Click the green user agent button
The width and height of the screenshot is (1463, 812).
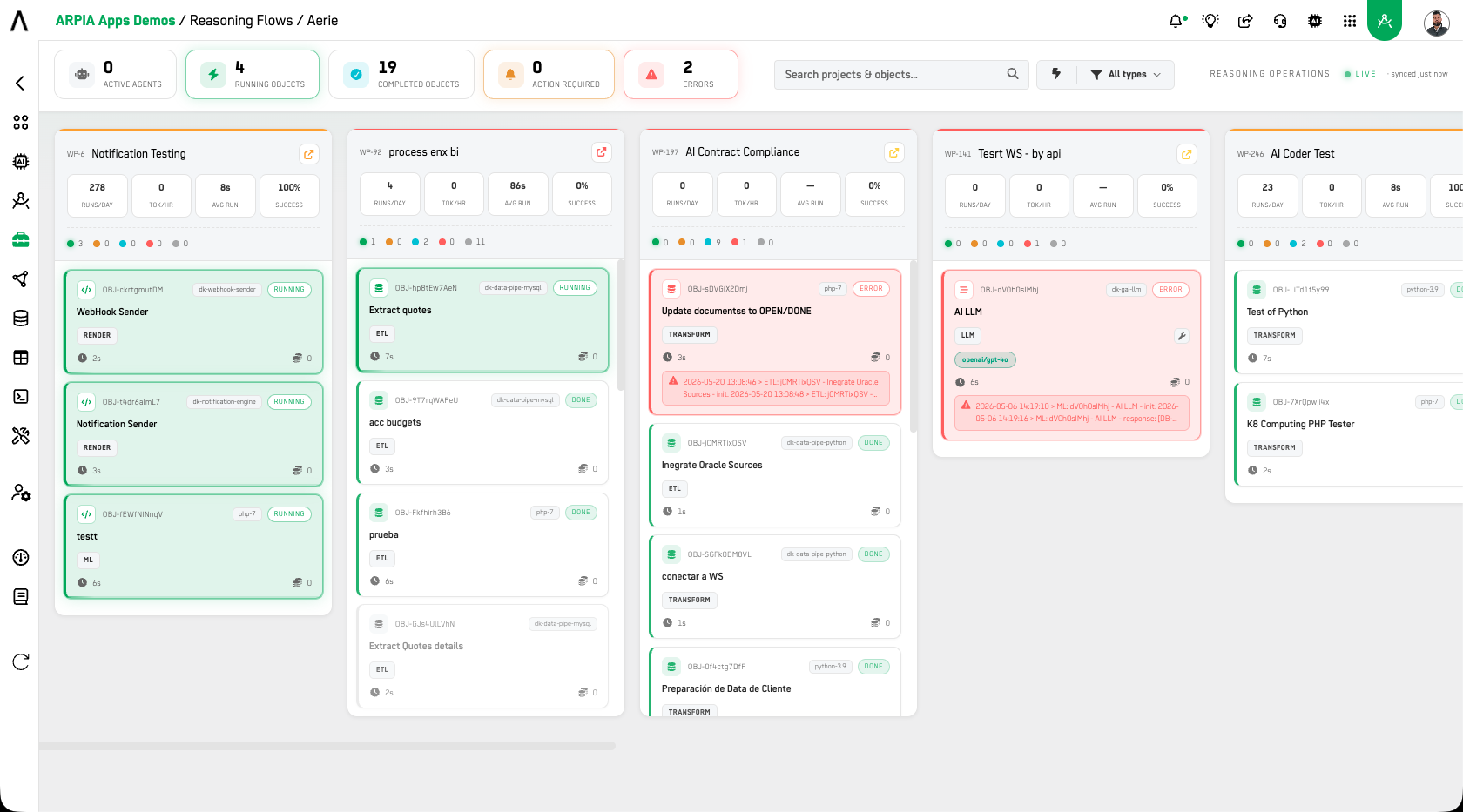tap(1385, 19)
